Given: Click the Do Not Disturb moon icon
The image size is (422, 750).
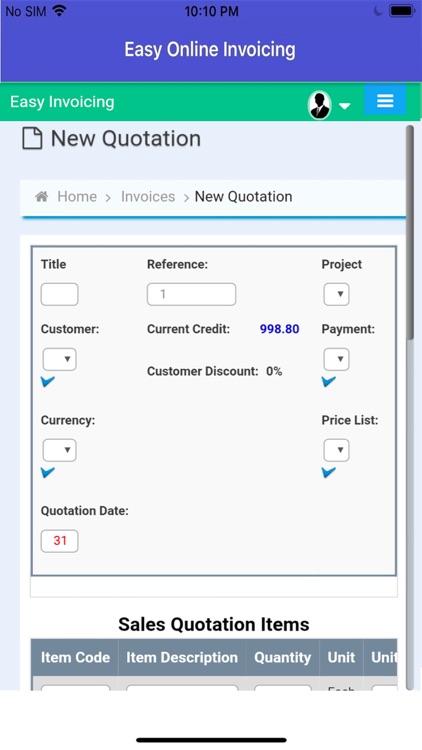Looking at the screenshot, I should [x=378, y=11].
